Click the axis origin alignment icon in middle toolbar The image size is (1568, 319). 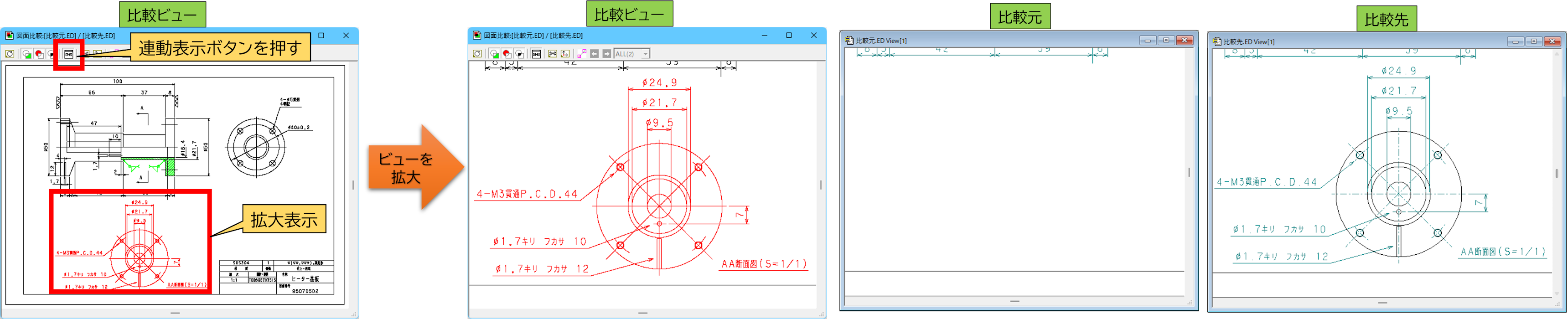click(565, 54)
